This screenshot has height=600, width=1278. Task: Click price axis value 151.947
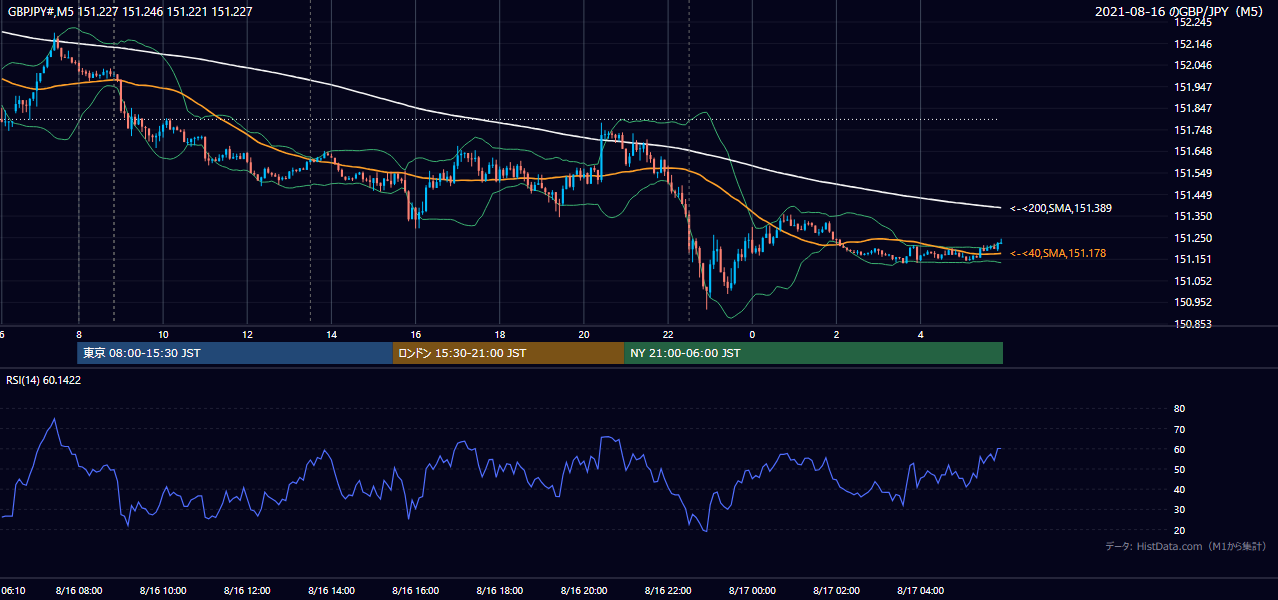[1192, 87]
